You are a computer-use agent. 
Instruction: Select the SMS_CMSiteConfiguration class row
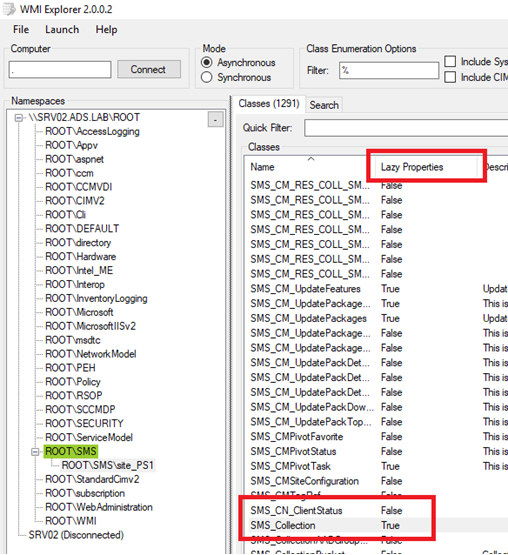(377, 481)
